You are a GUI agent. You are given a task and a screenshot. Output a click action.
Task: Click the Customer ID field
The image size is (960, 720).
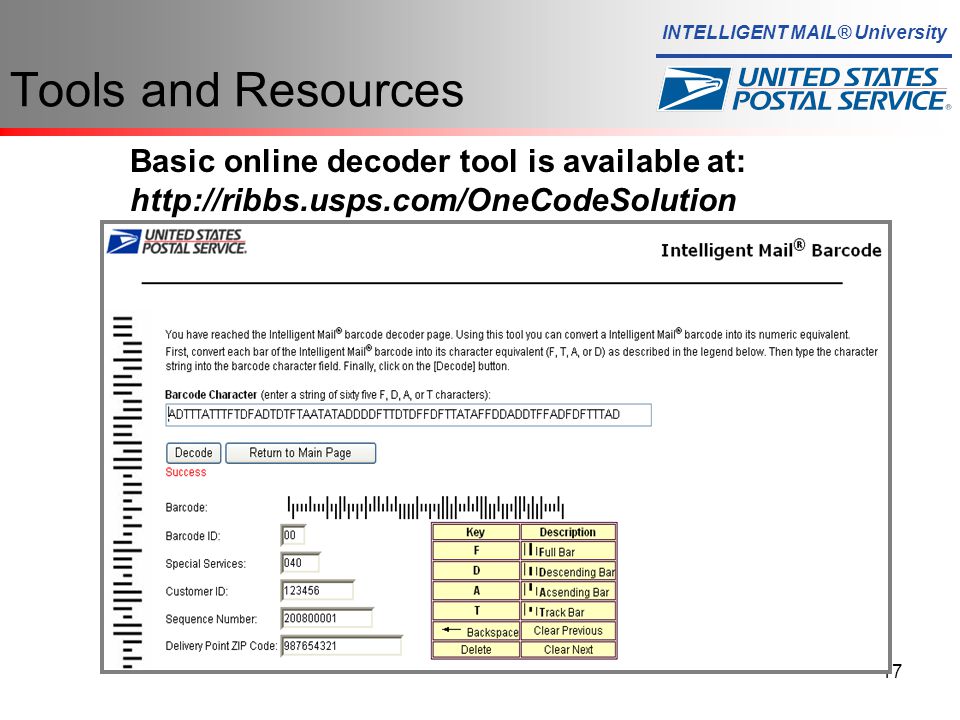(x=317, y=590)
